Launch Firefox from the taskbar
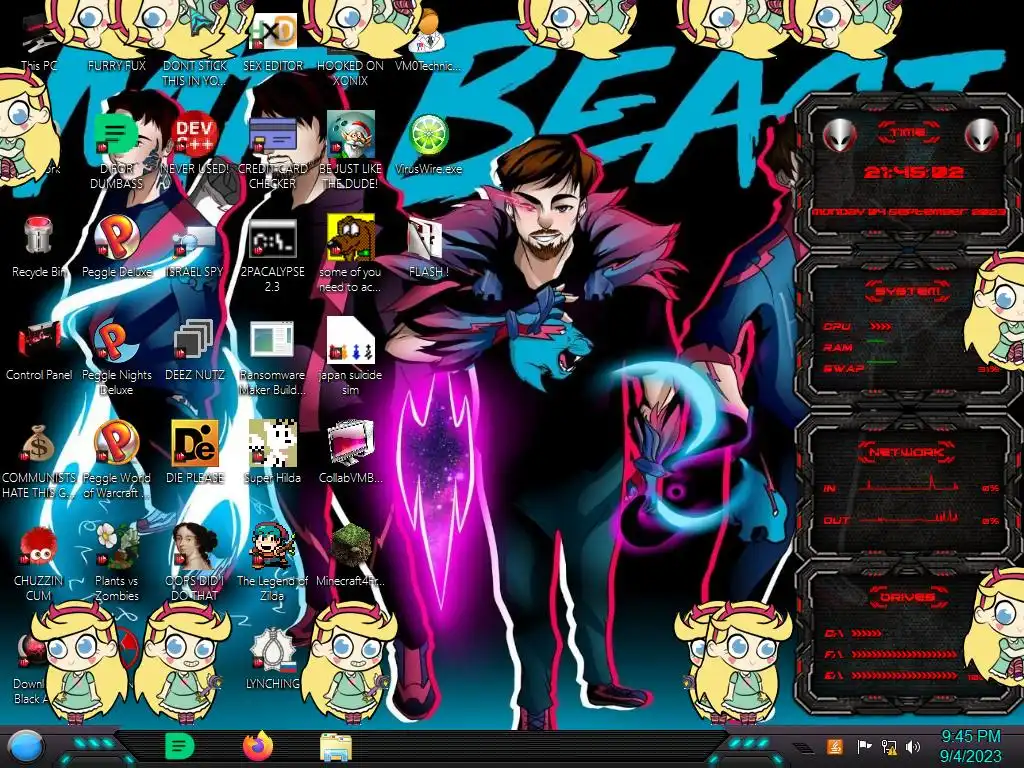 coord(258,746)
